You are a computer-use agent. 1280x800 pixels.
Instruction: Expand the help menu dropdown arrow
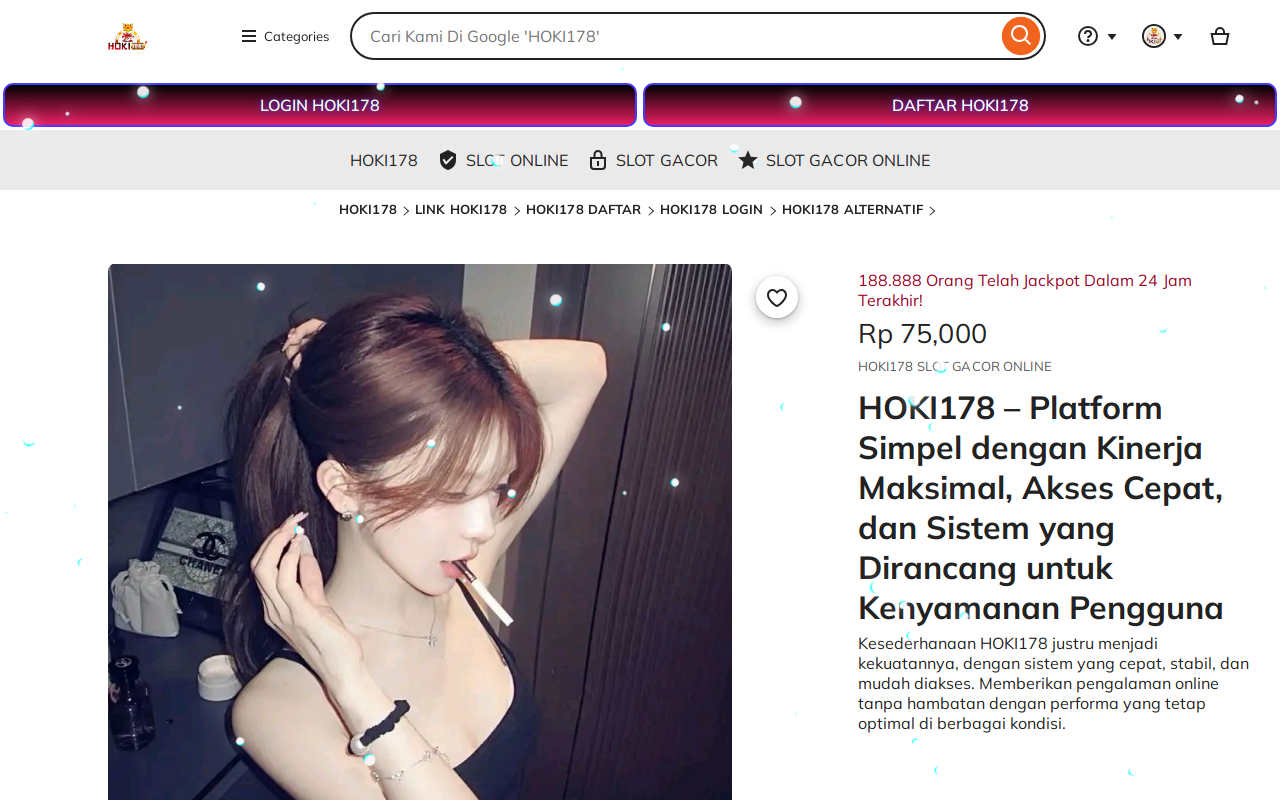(x=1112, y=37)
